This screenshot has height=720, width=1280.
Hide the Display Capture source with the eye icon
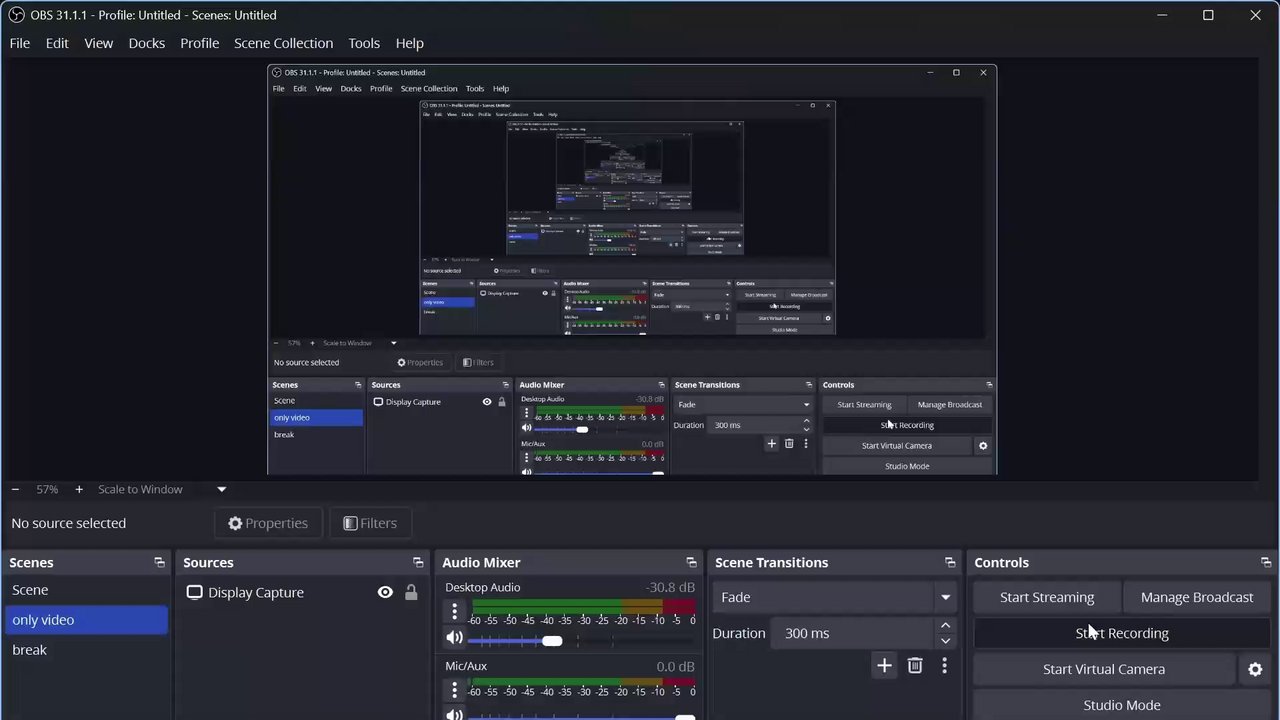click(x=385, y=592)
